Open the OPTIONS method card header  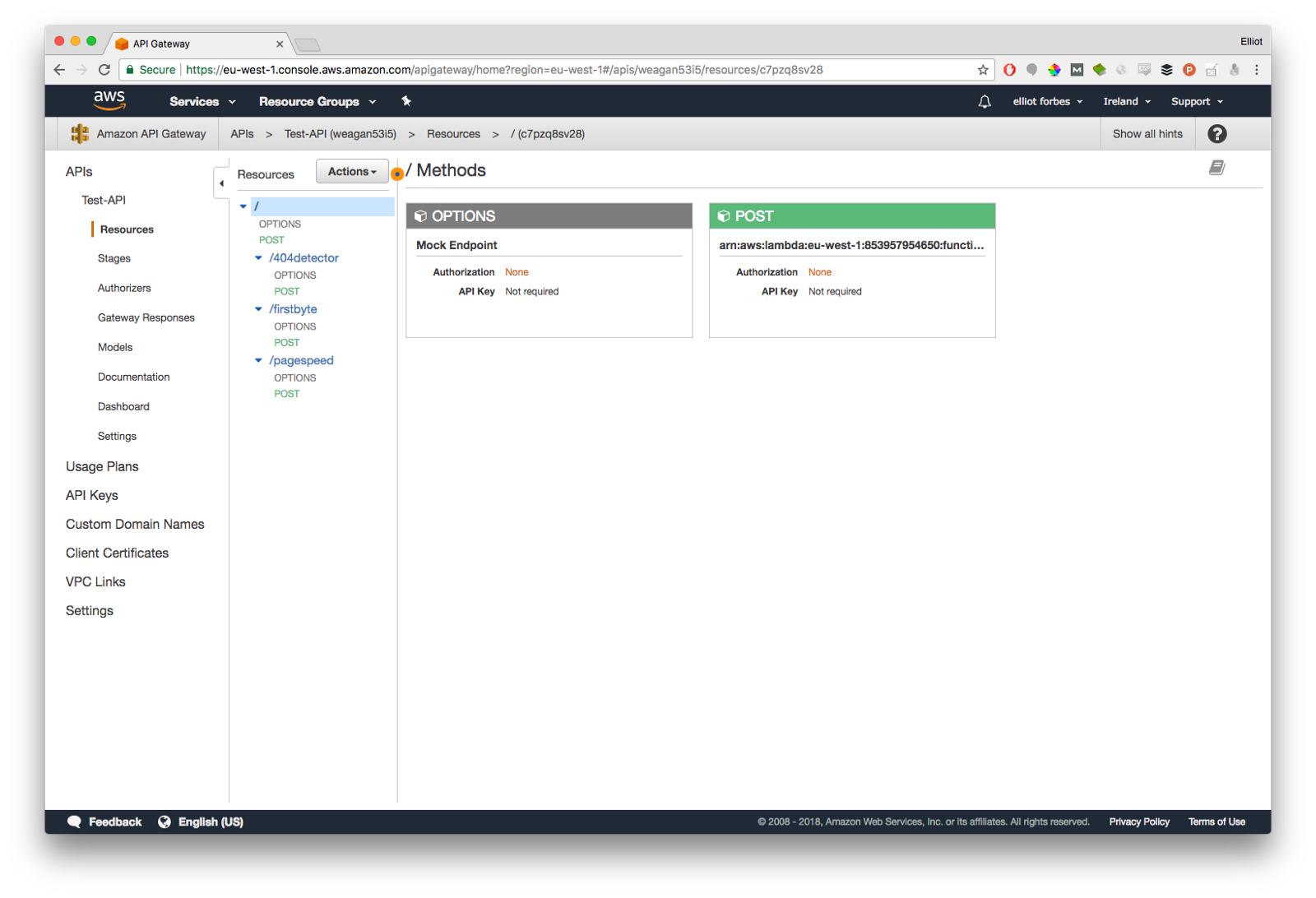click(x=549, y=216)
